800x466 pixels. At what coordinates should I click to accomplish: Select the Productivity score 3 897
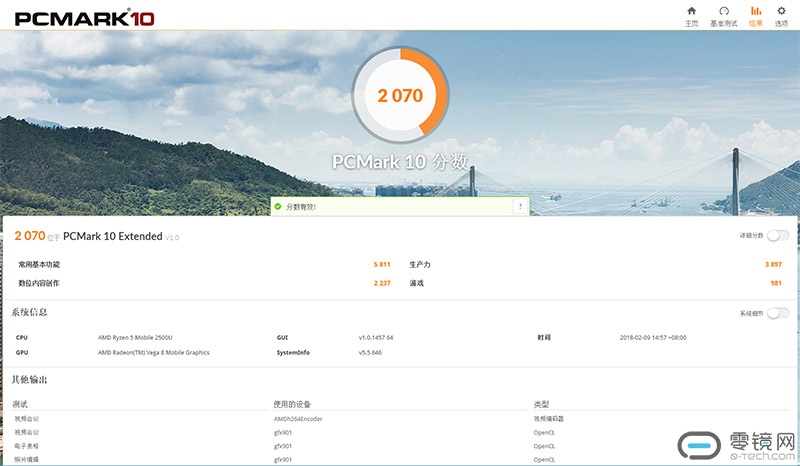pos(773,264)
